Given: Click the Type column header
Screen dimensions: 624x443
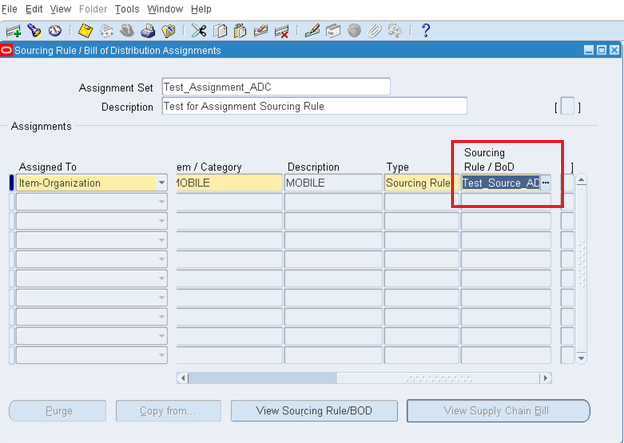Looking at the screenshot, I should click(x=398, y=167).
